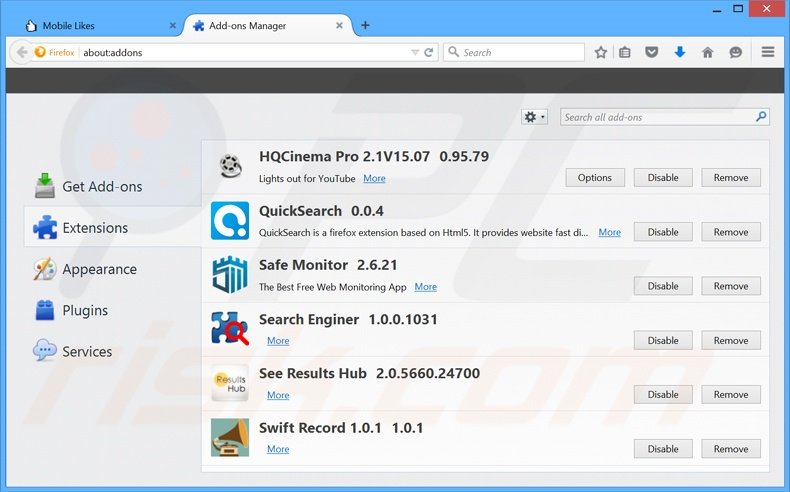Image resolution: width=790 pixels, height=492 pixels.
Task: Click the Swift Record gramophone icon
Action: pyautogui.click(x=230, y=437)
